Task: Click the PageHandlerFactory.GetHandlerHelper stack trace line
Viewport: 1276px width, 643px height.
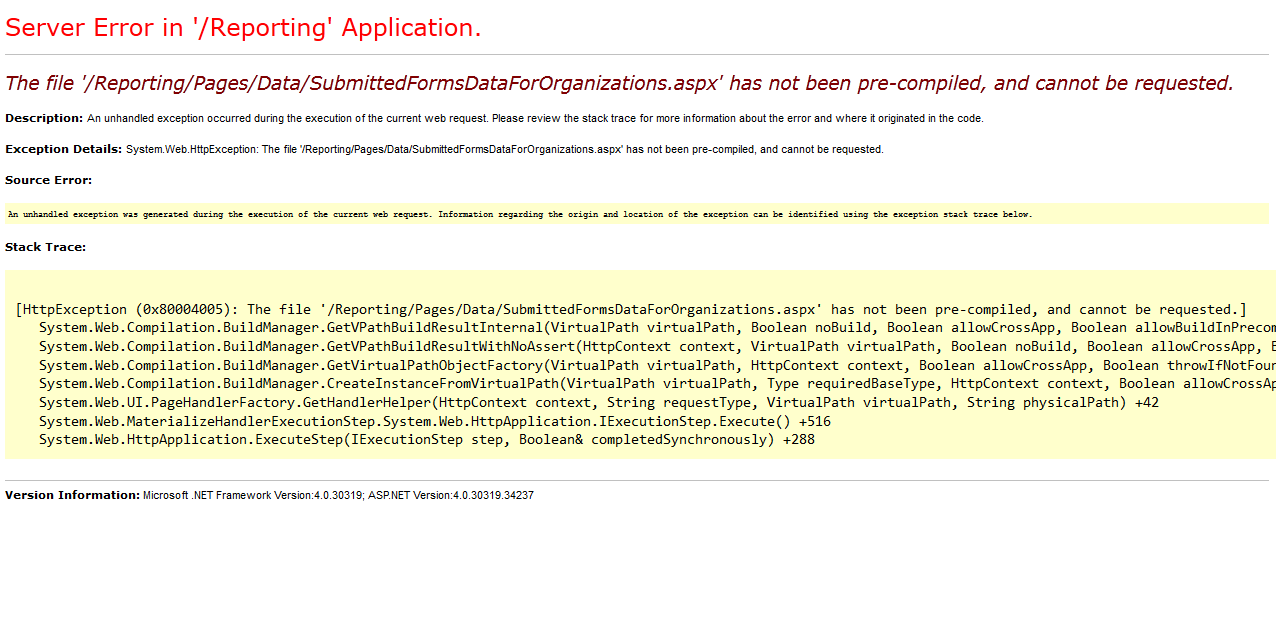Action: point(598,402)
